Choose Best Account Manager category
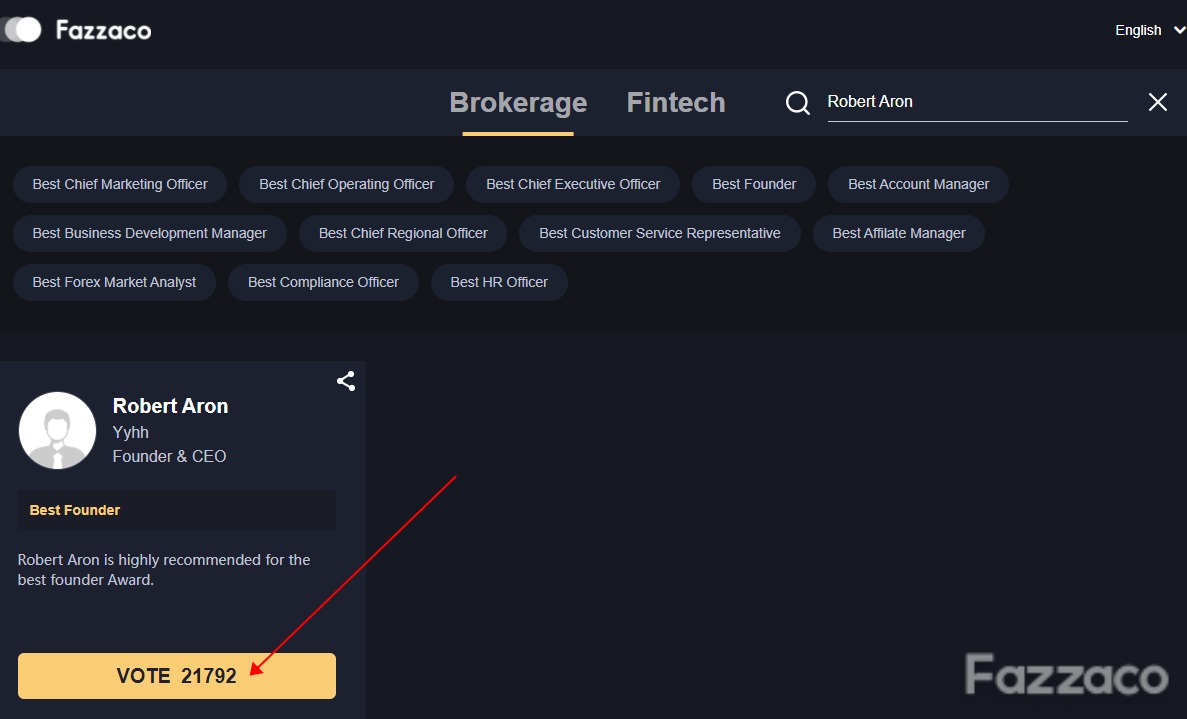 918,184
